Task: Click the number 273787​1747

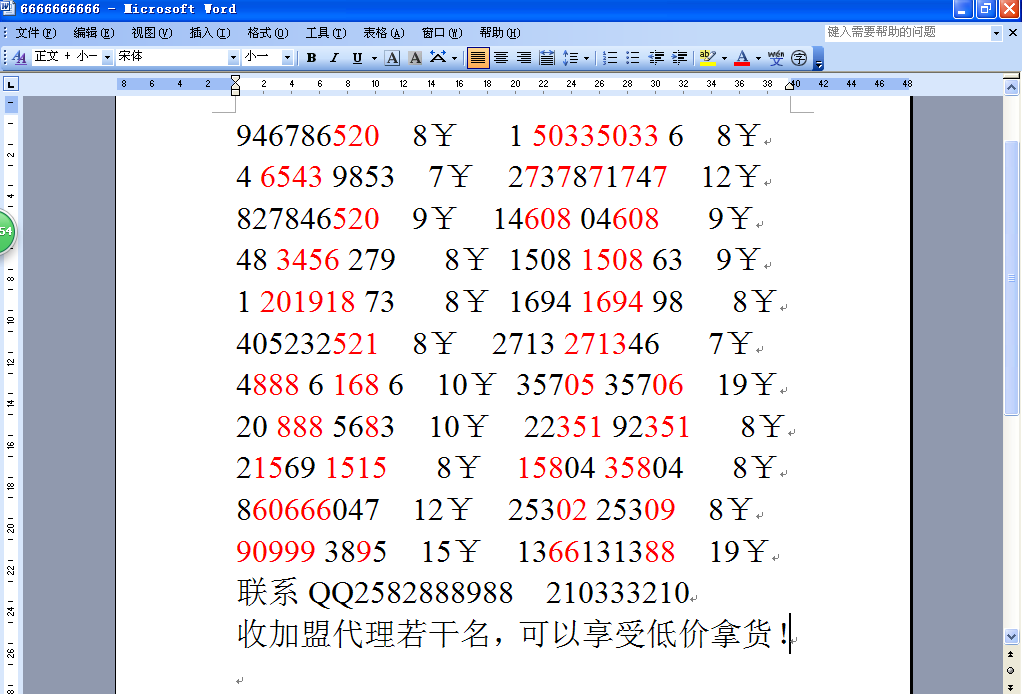Action: point(587,177)
